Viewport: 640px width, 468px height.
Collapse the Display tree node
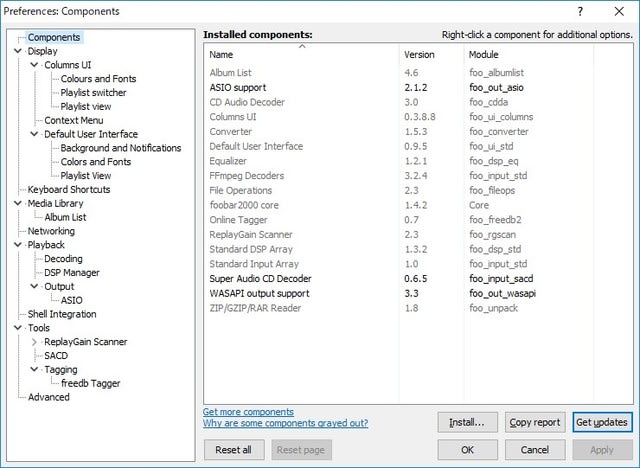pyautogui.click(x=18, y=51)
